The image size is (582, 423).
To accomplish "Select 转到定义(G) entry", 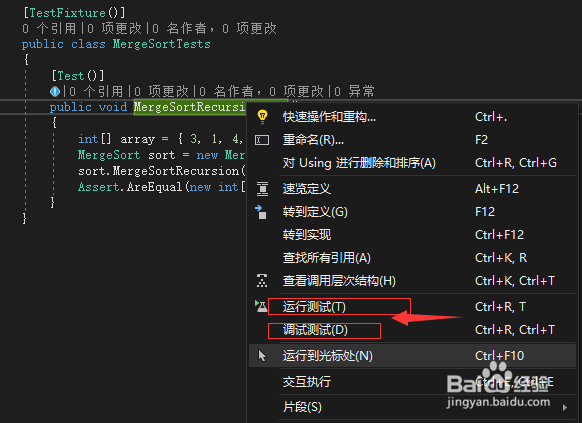I will coord(412,212).
